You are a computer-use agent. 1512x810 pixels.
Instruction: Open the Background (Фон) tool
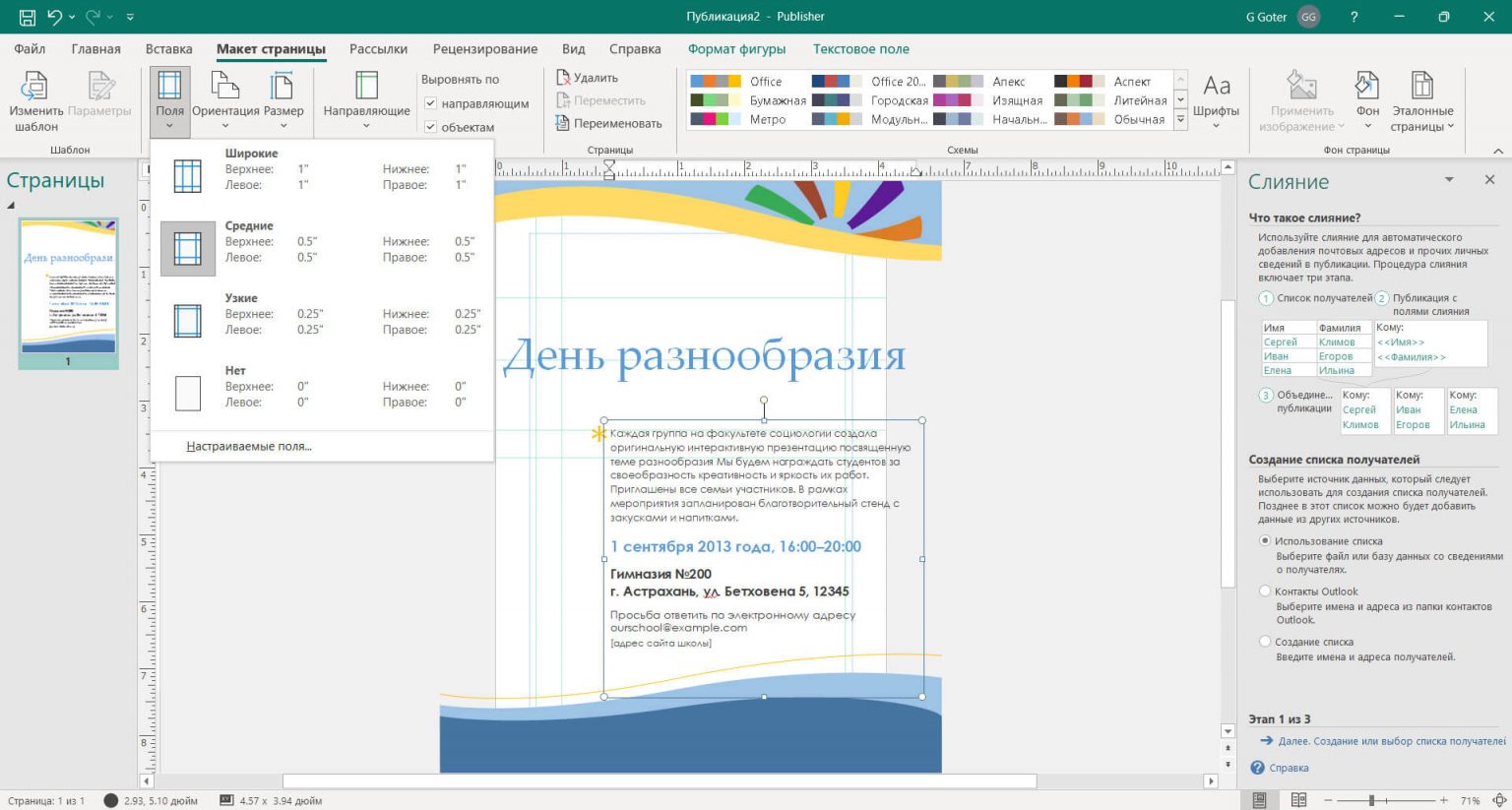point(1367,99)
